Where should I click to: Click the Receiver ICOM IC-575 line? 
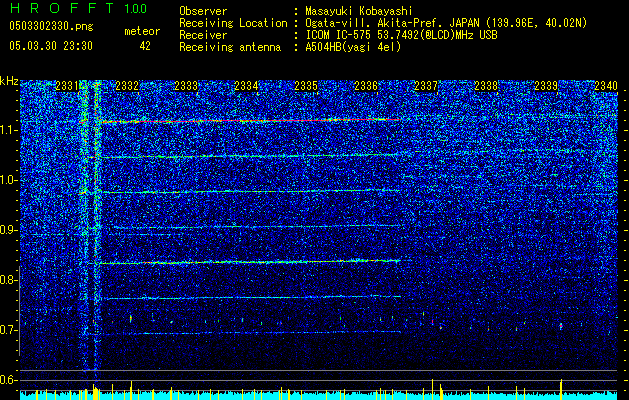[401, 35]
